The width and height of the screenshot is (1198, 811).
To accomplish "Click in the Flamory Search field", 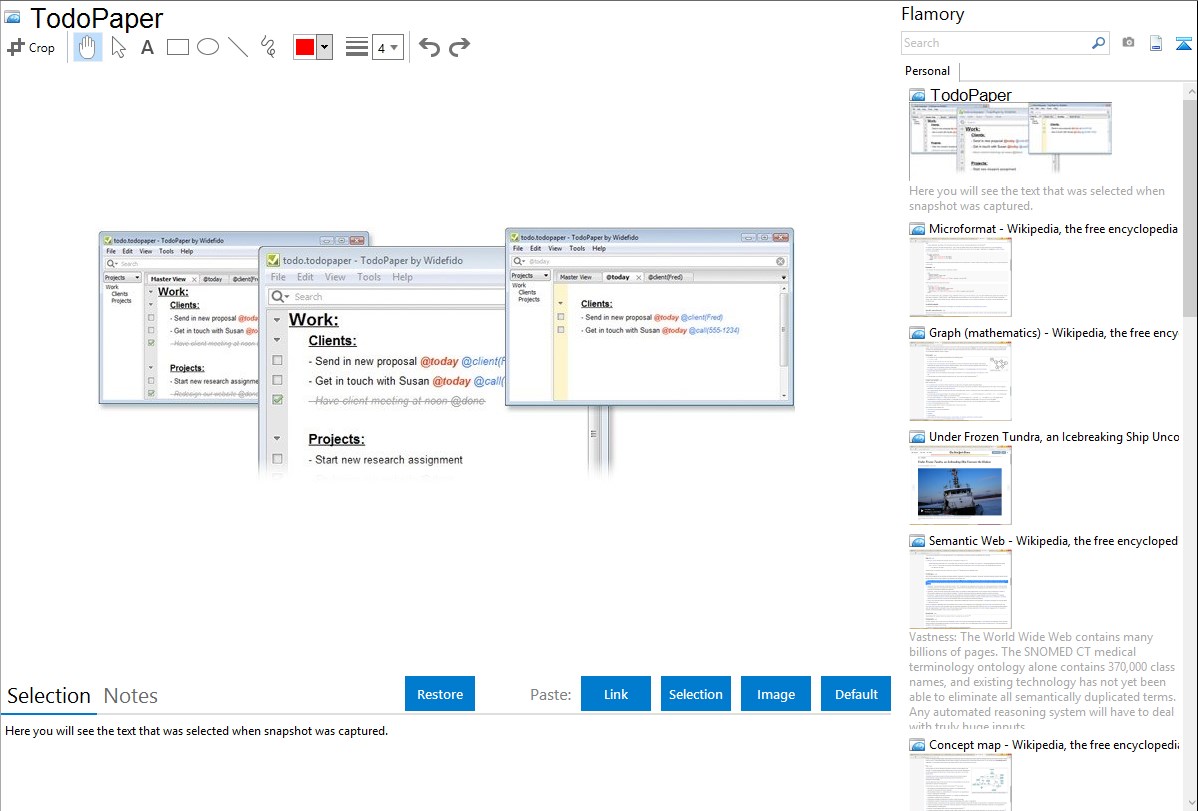I will [996, 43].
